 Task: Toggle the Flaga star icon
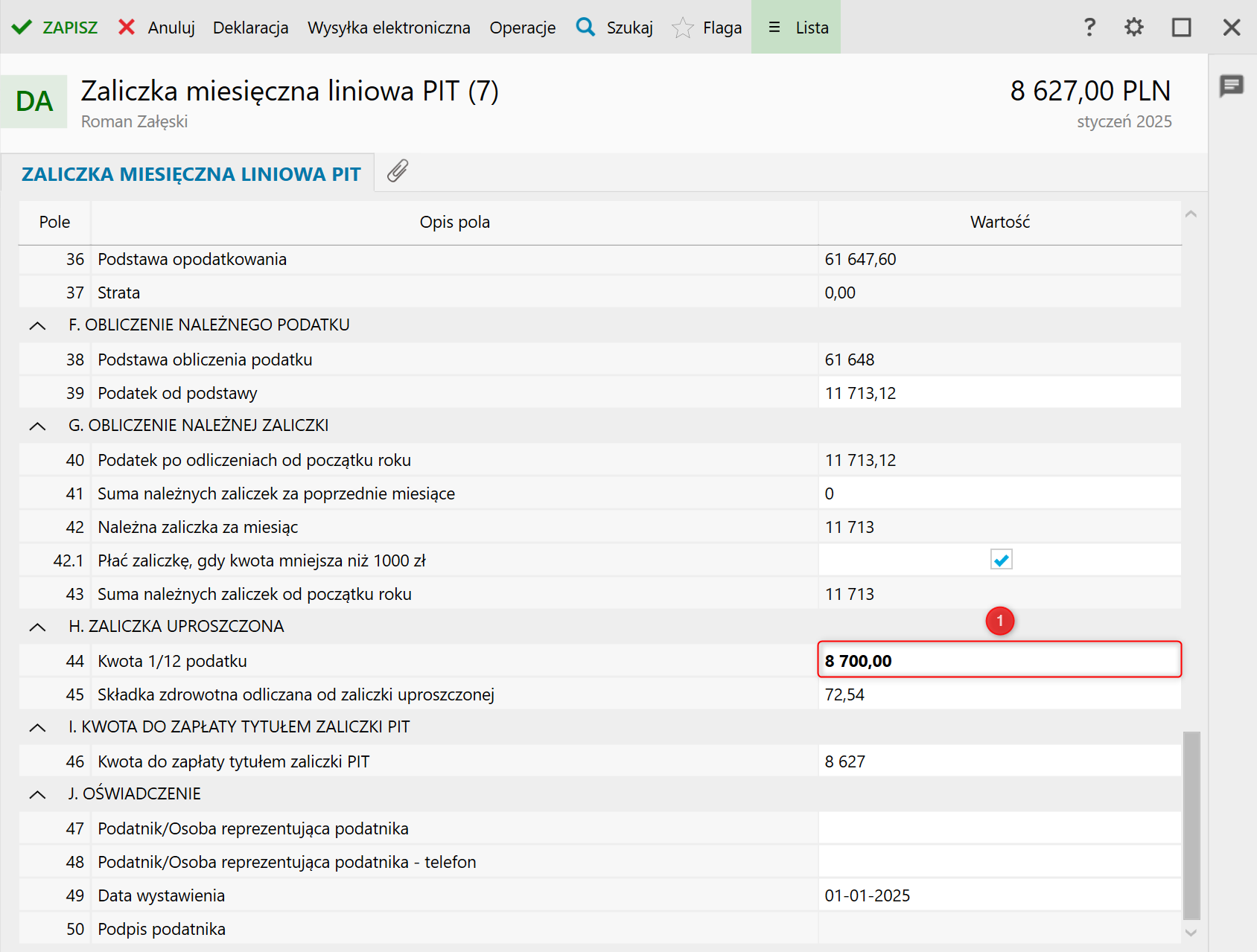click(682, 28)
